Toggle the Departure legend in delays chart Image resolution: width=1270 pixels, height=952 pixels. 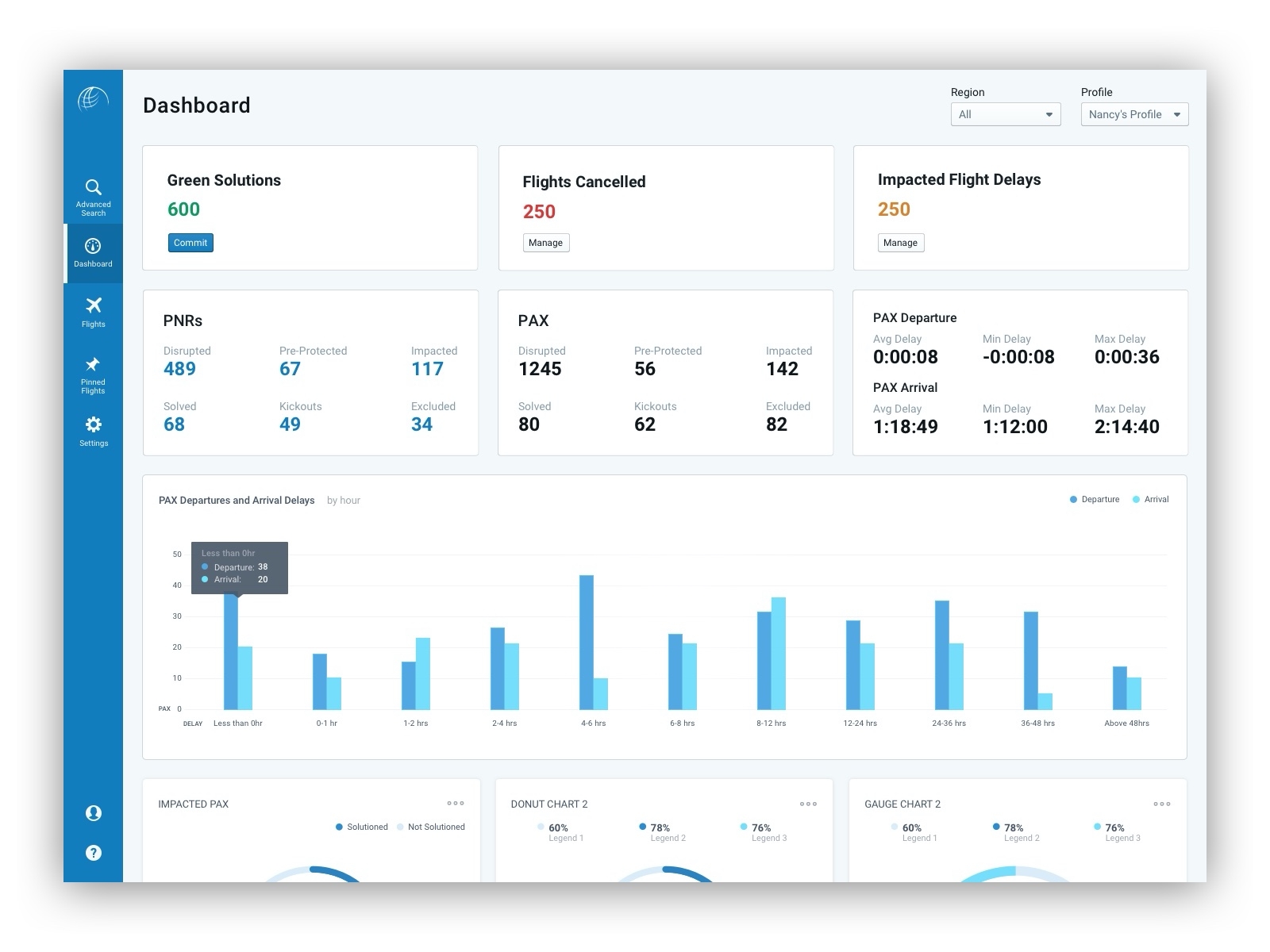tap(1095, 499)
